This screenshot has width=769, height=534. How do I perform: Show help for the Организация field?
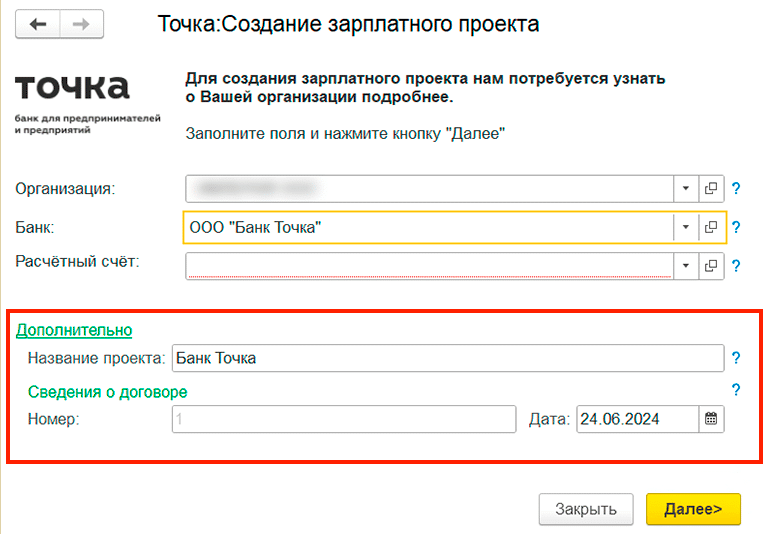point(736,188)
